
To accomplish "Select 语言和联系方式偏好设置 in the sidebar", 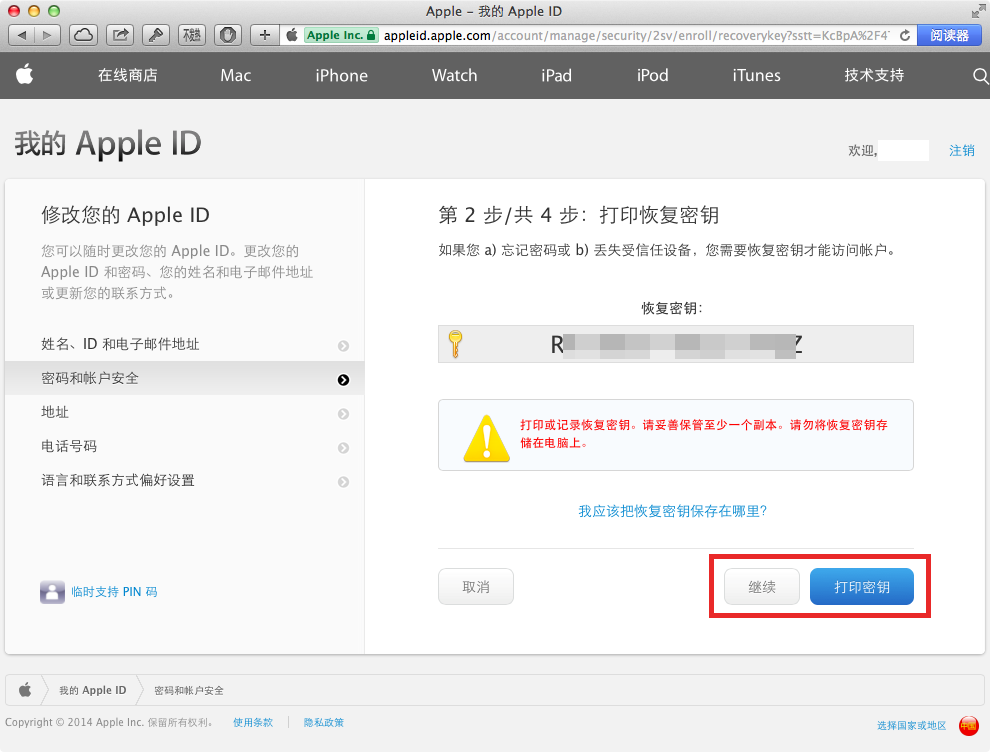I will pos(184,480).
